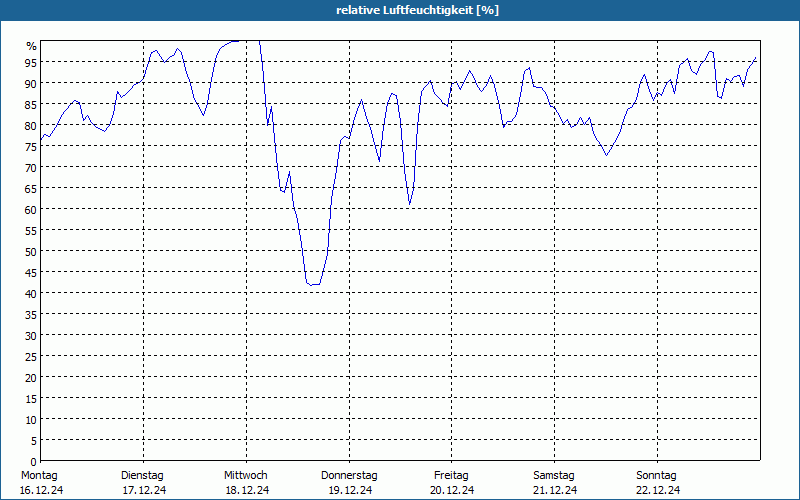Select the '19.12.24' date label

point(351,490)
